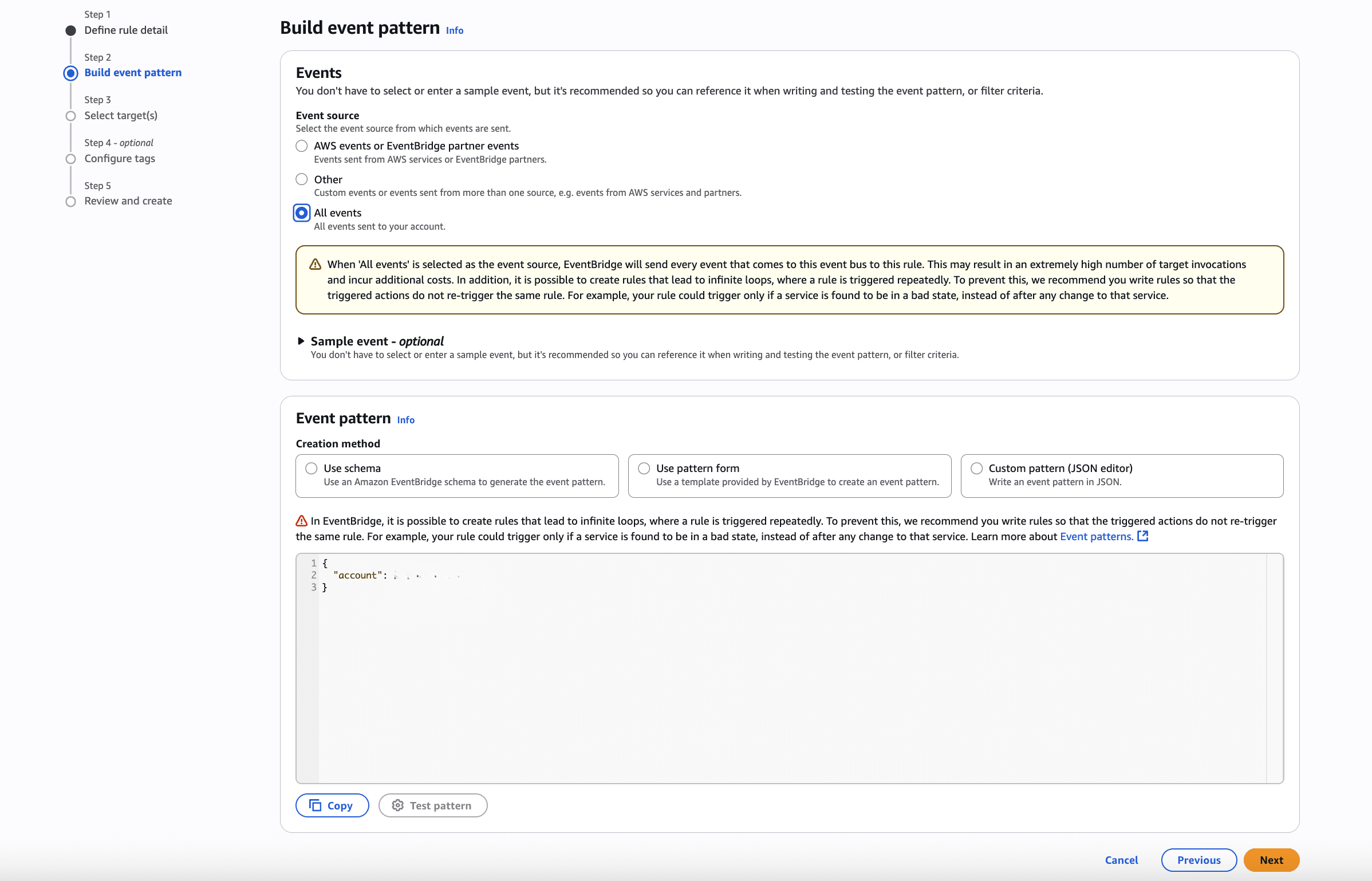Click the Previous button

tap(1198, 860)
